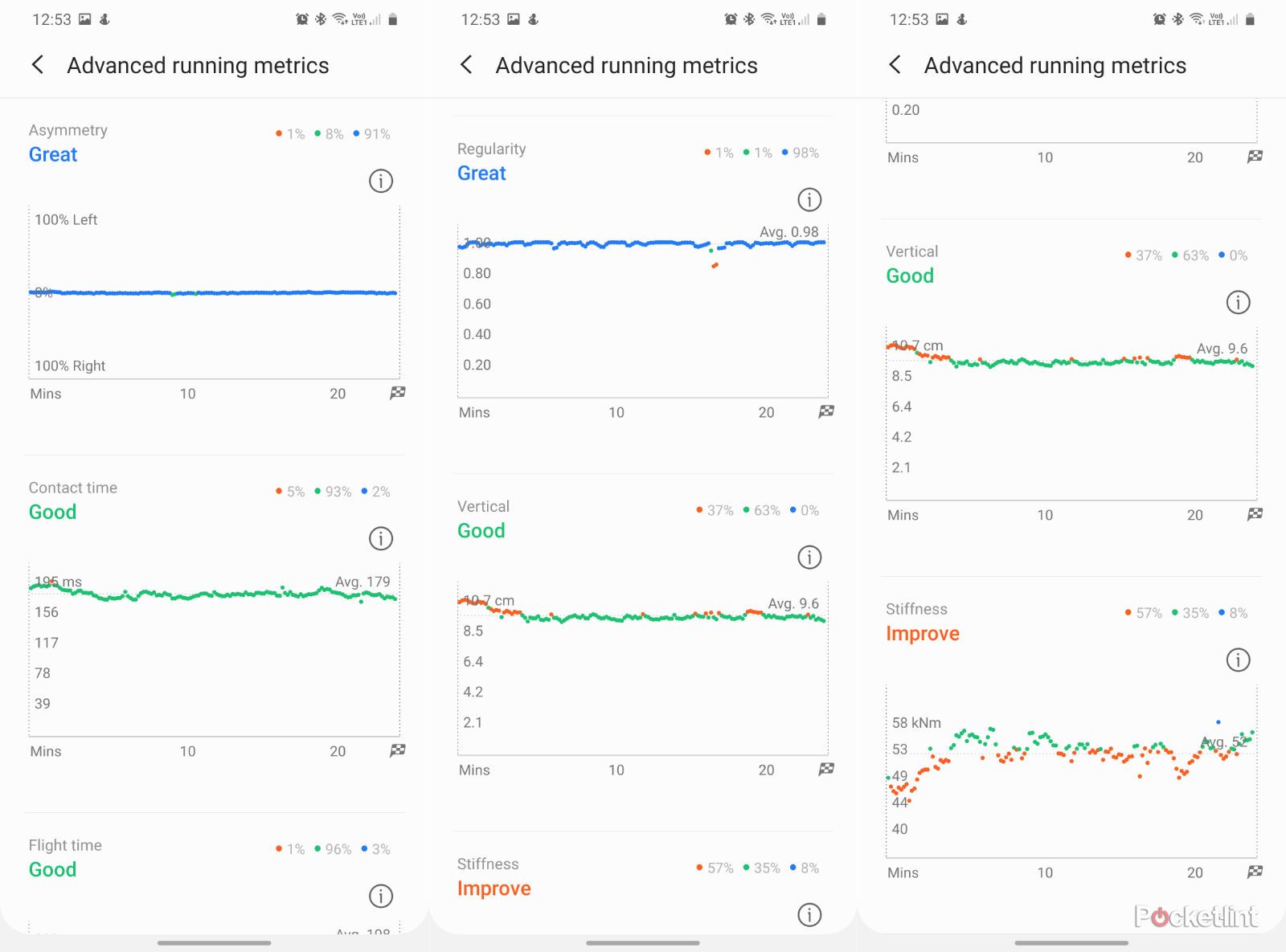The height and width of the screenshot is (952, 1286).
Task: Go back from the middle phone screen
Action: tap(466, 65)
